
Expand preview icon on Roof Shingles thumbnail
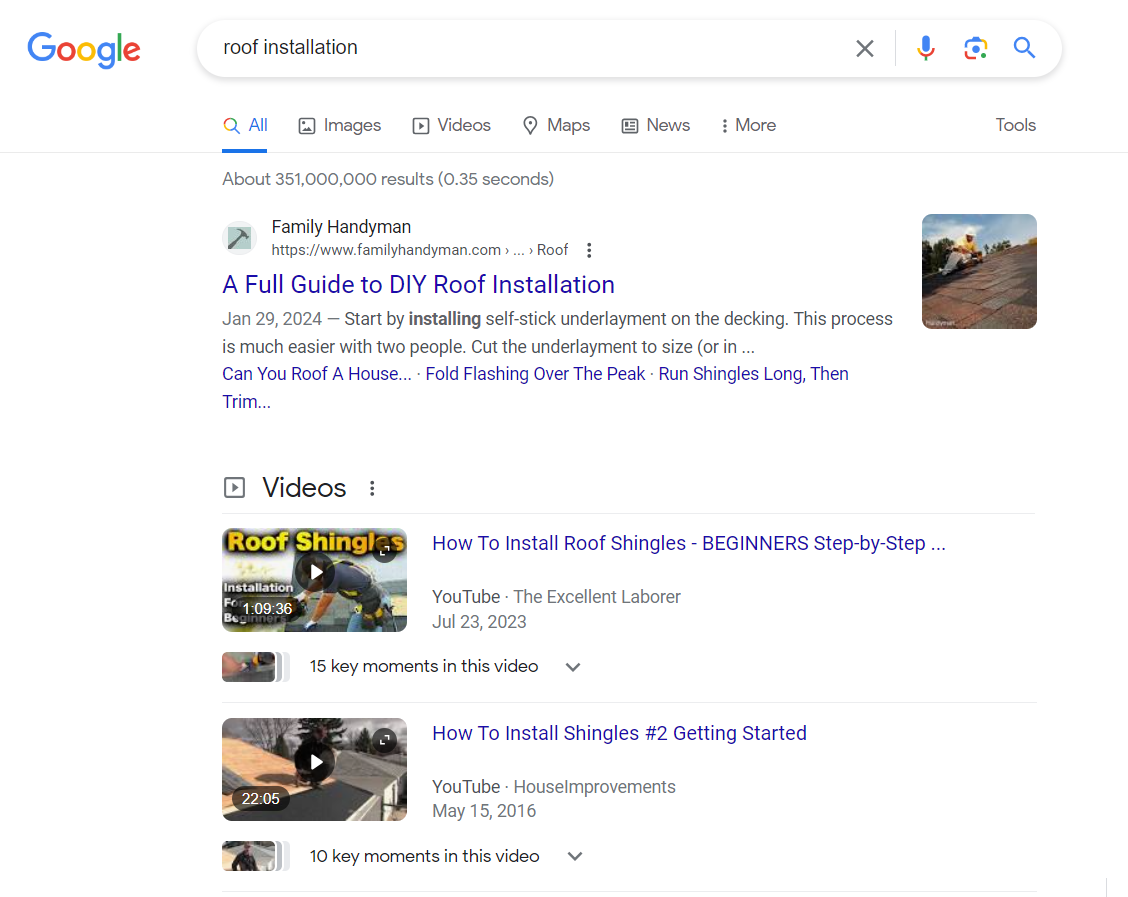(x=385, y=550)
